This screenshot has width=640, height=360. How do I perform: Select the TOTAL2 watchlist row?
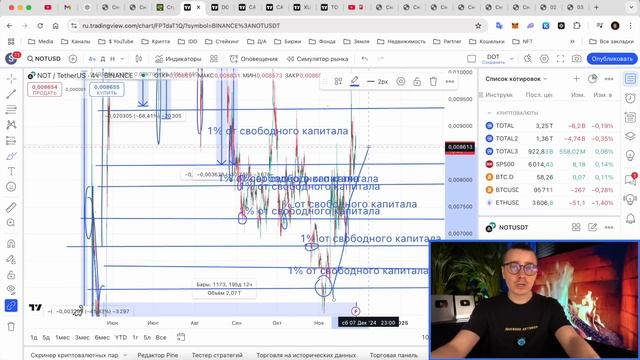549,138
